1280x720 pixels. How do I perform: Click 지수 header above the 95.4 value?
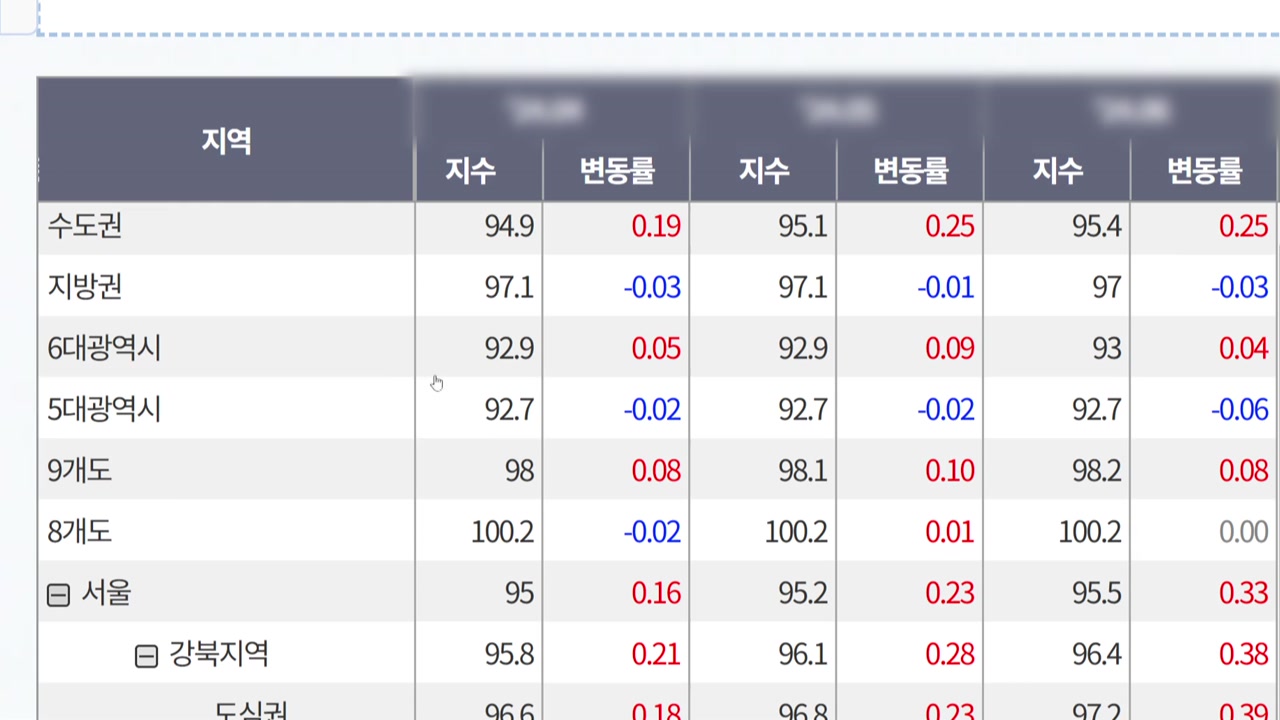[x=1058, y=171]
